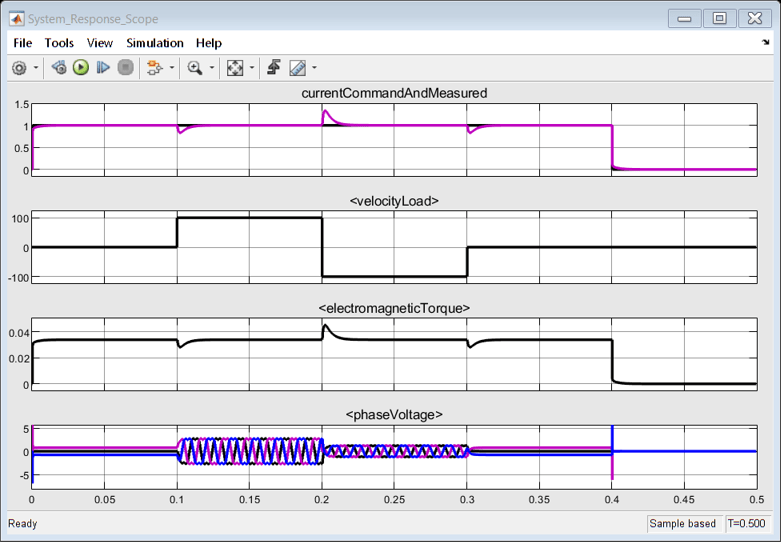Toggle the Cursor Measurements ruler icon
Viewport: 781px width, 542px height.
coord(297,68)
